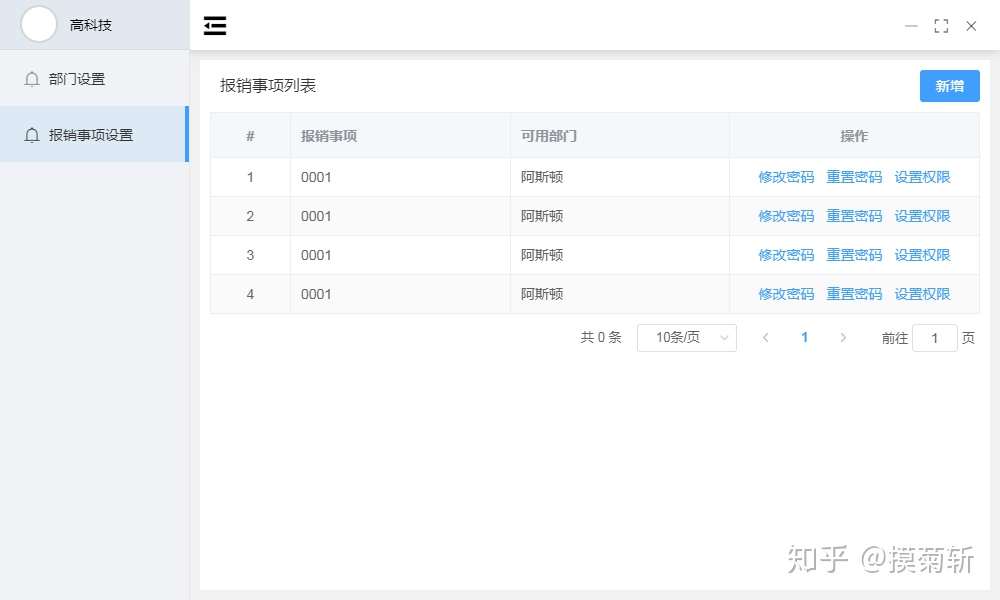Minimize the window using the dash icon
1000x600 pixels.
pyautogui.click(x=911, y=26)
